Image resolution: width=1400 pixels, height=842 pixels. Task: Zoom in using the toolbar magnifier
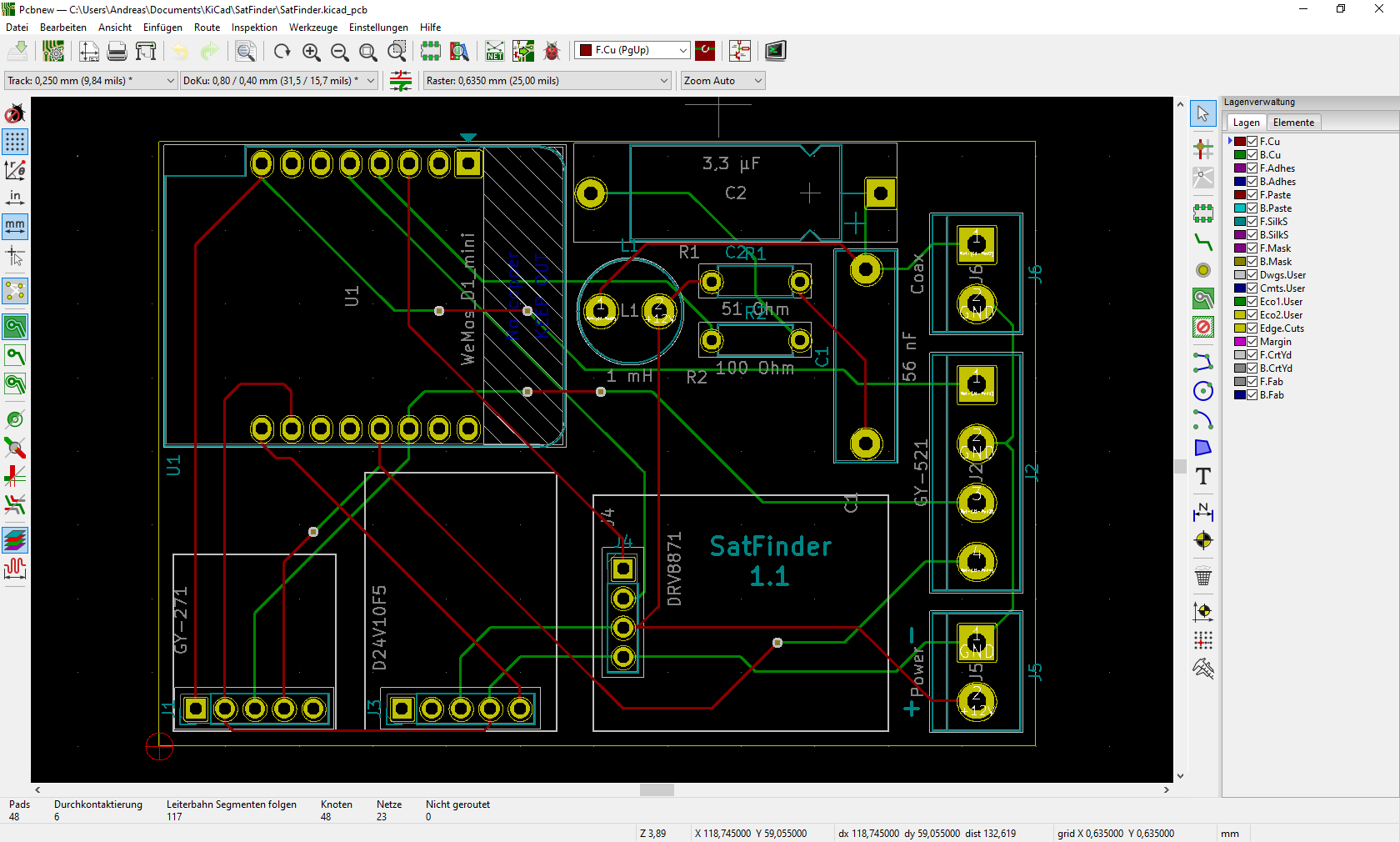tap(312, 52)
